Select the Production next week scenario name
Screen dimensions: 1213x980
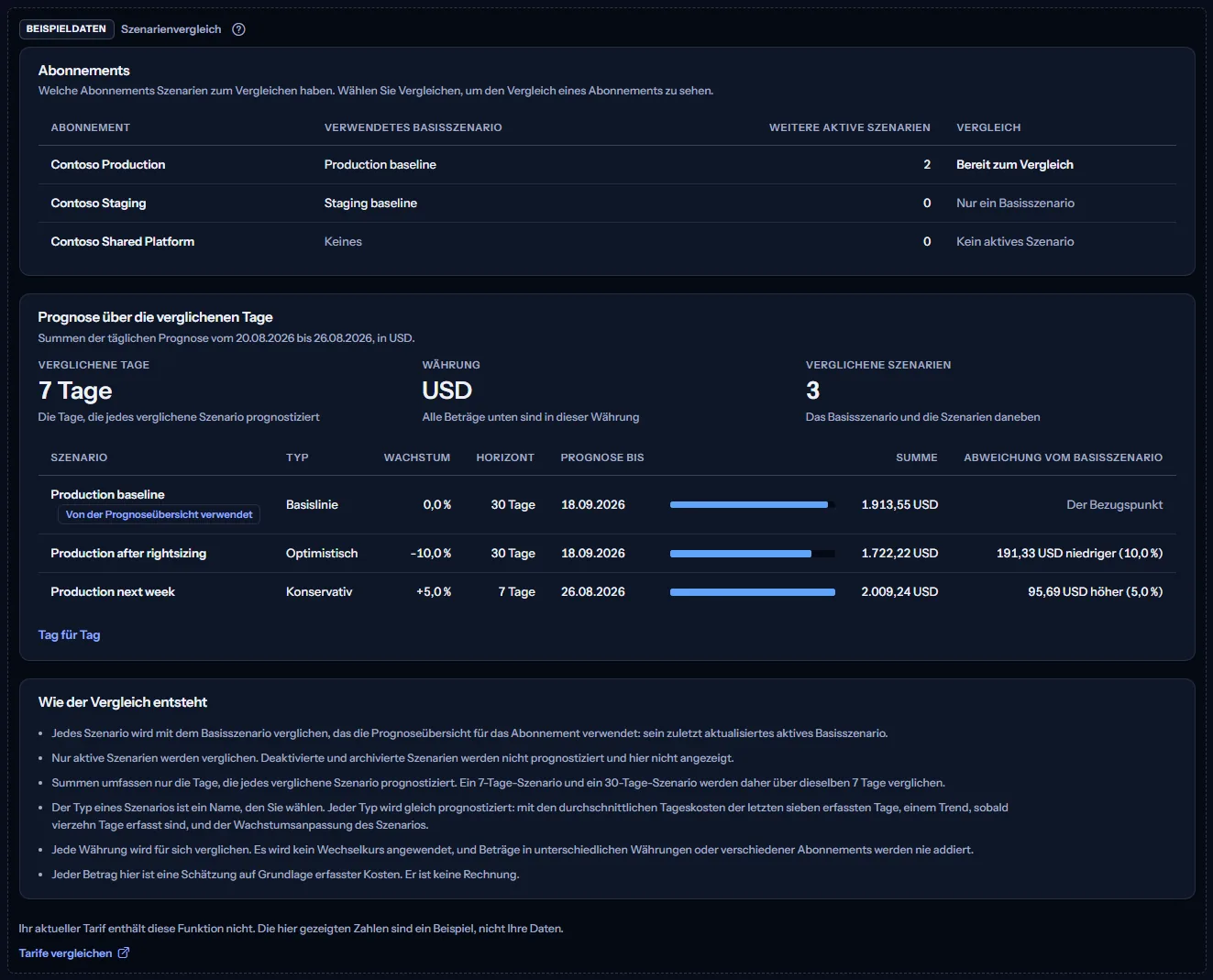[113, 592]
